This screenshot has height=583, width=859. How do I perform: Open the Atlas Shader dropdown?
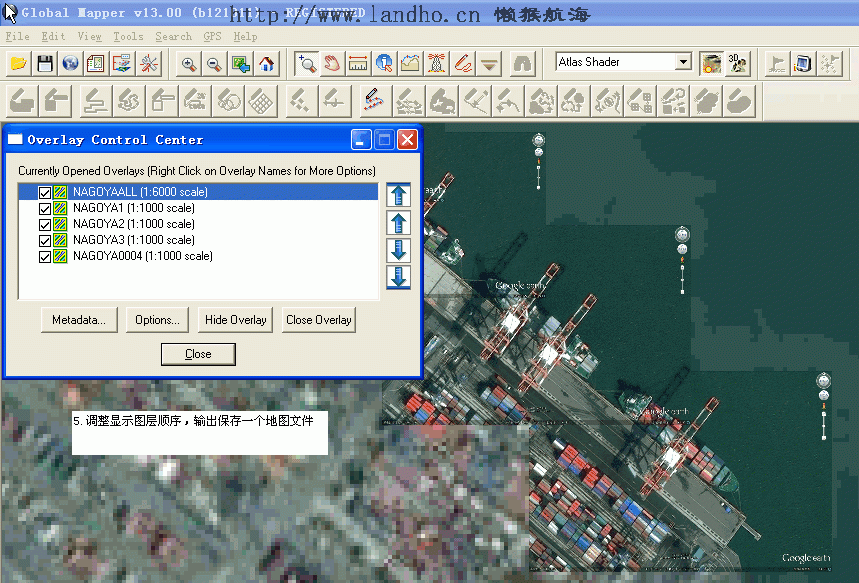point(683,62)
